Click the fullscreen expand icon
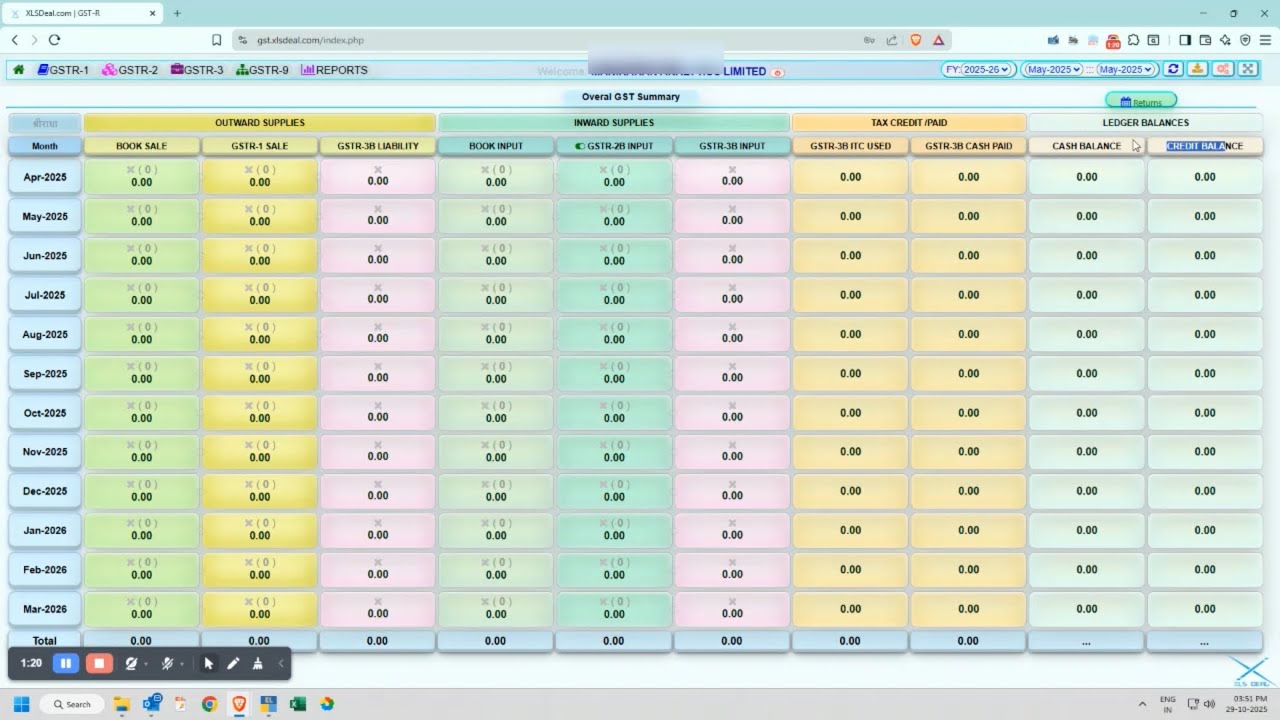The image size is (1280, 720). 1248,69
